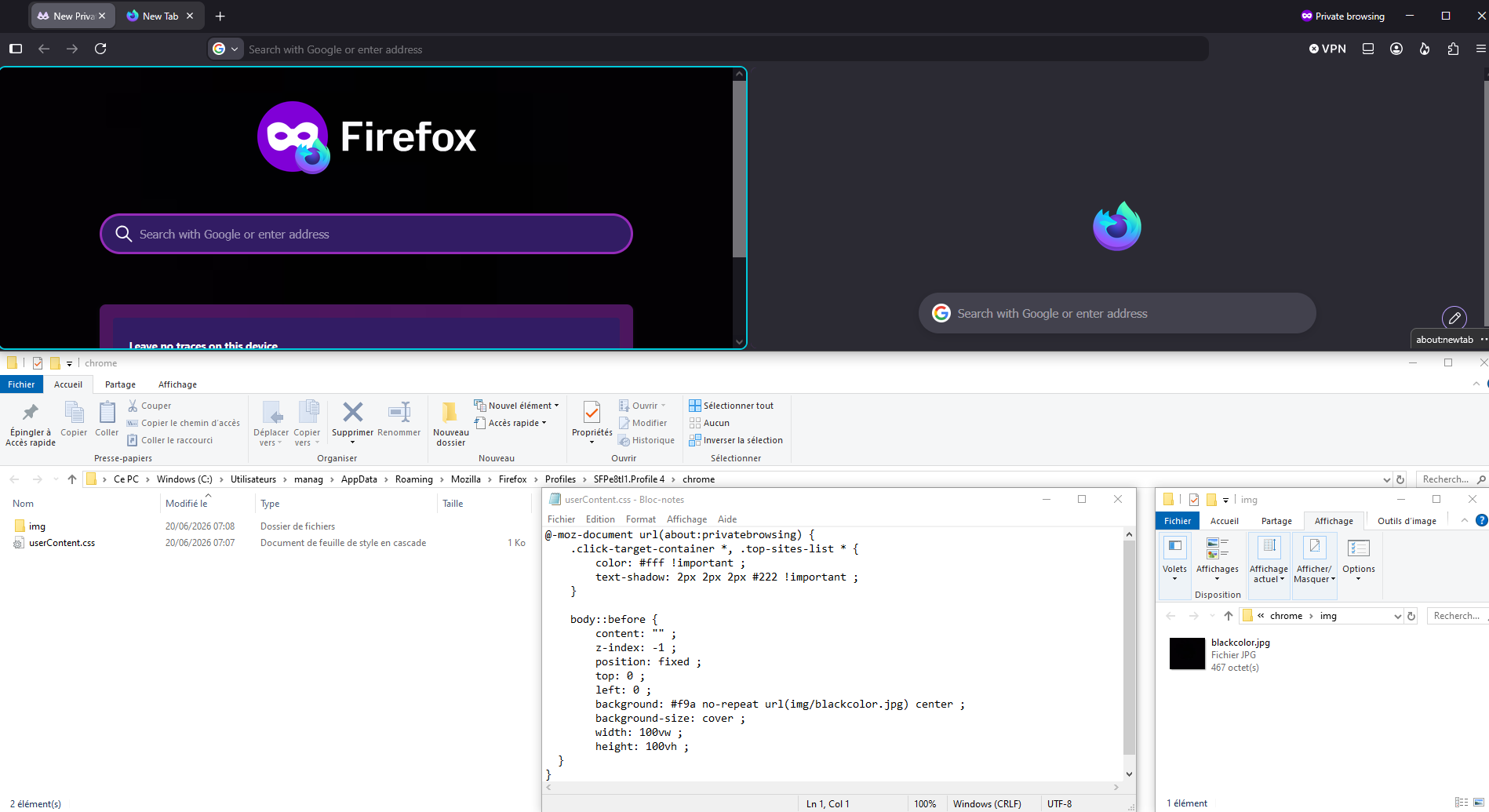
Task: Open Affichage tab in chrome Explorer
Action: coord(177,384)
